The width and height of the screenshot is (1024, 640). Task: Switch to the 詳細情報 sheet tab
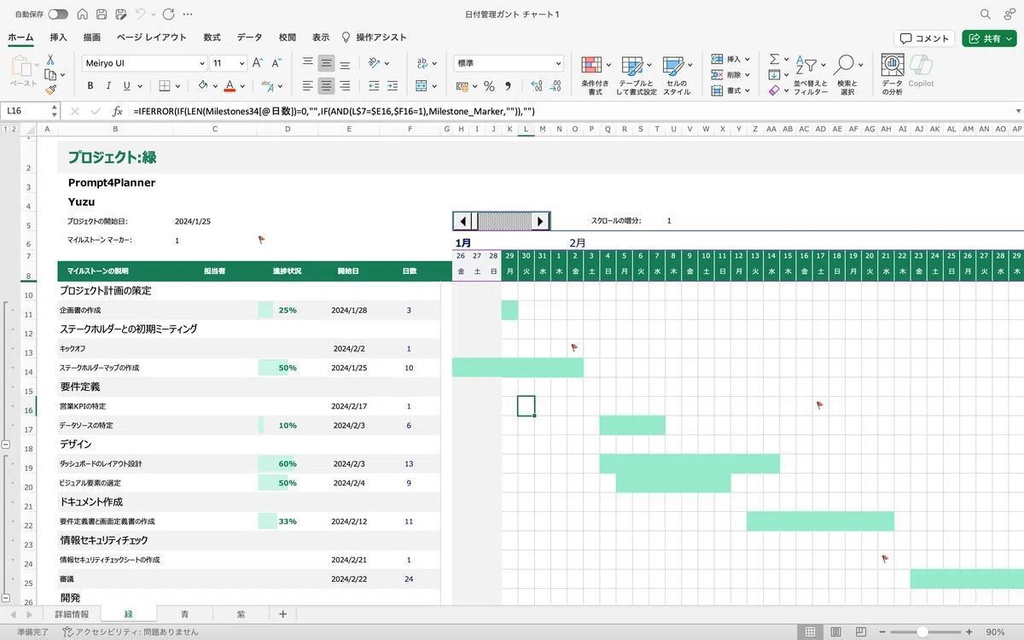(71, 614)
